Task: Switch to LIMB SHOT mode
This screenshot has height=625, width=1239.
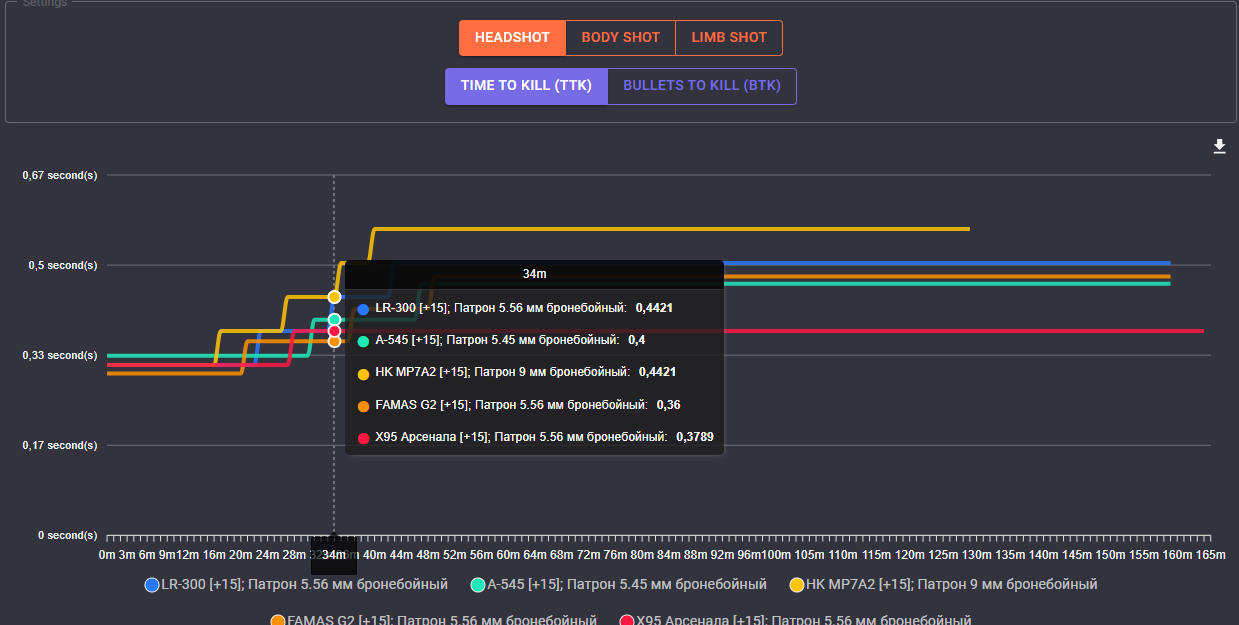Action: [729, 38]
